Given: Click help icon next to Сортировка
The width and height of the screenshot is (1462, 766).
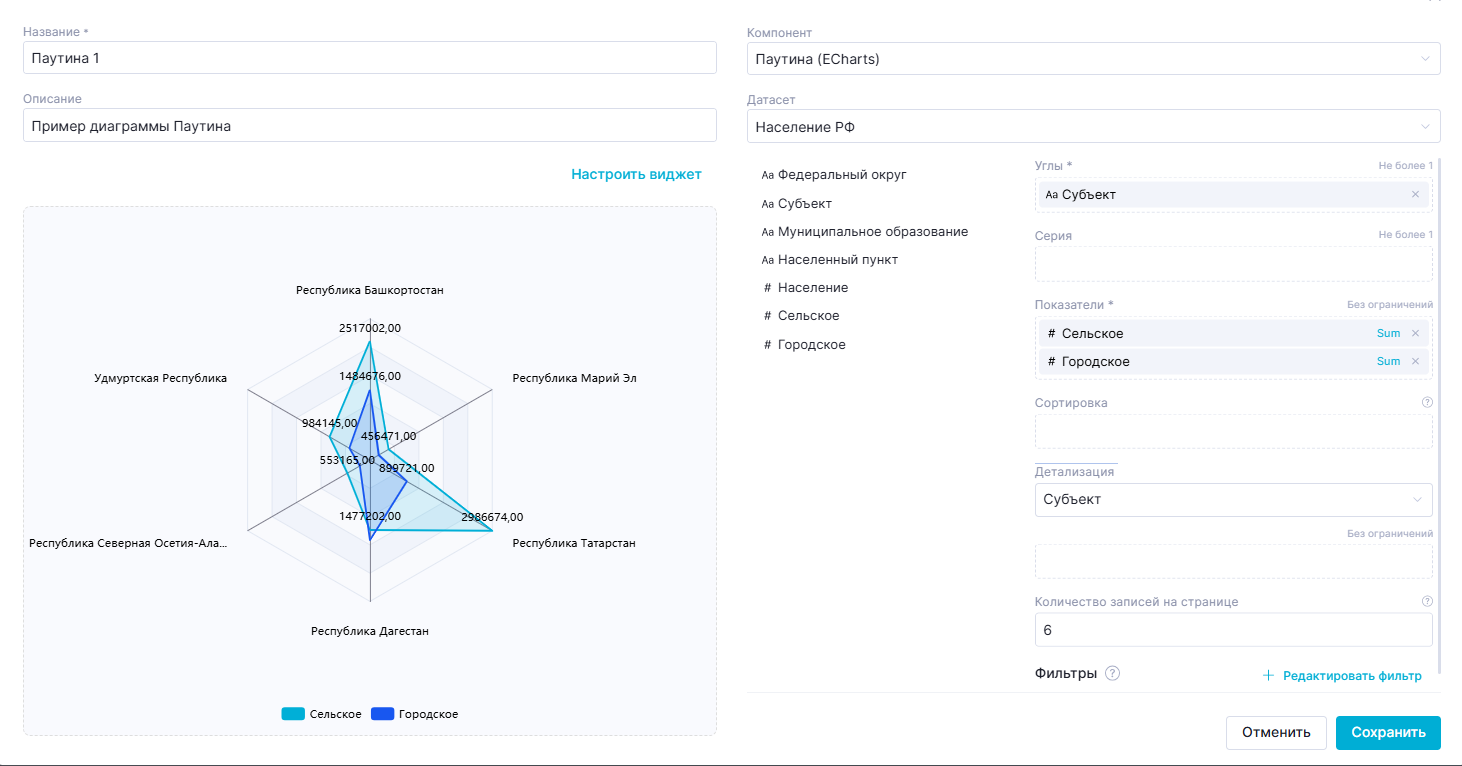Looking at the screenshot, I should tap(1427, 403).
